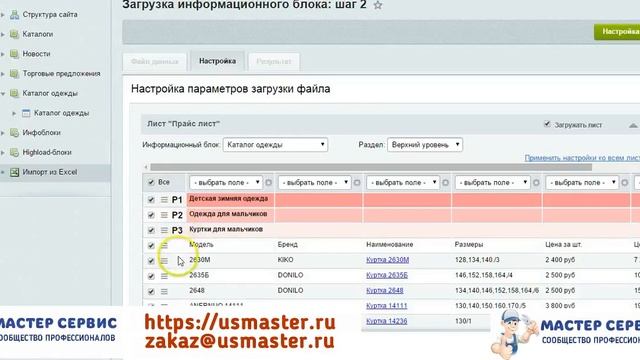Click price cell 3 800 руб

560,306
